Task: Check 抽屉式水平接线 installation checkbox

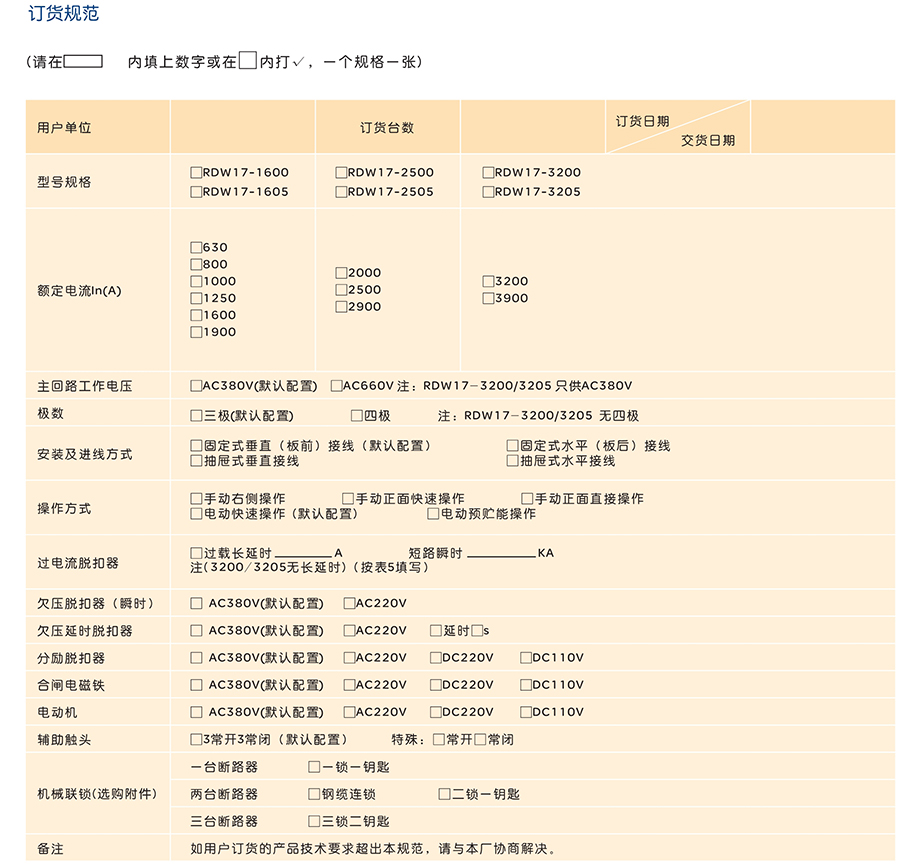Action: point(513,461)
